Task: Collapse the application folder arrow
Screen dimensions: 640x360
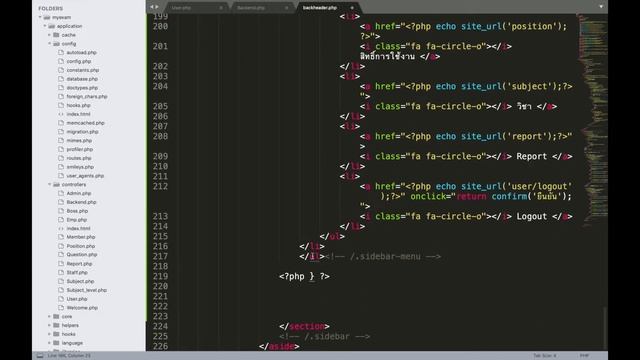Action: 45,26
